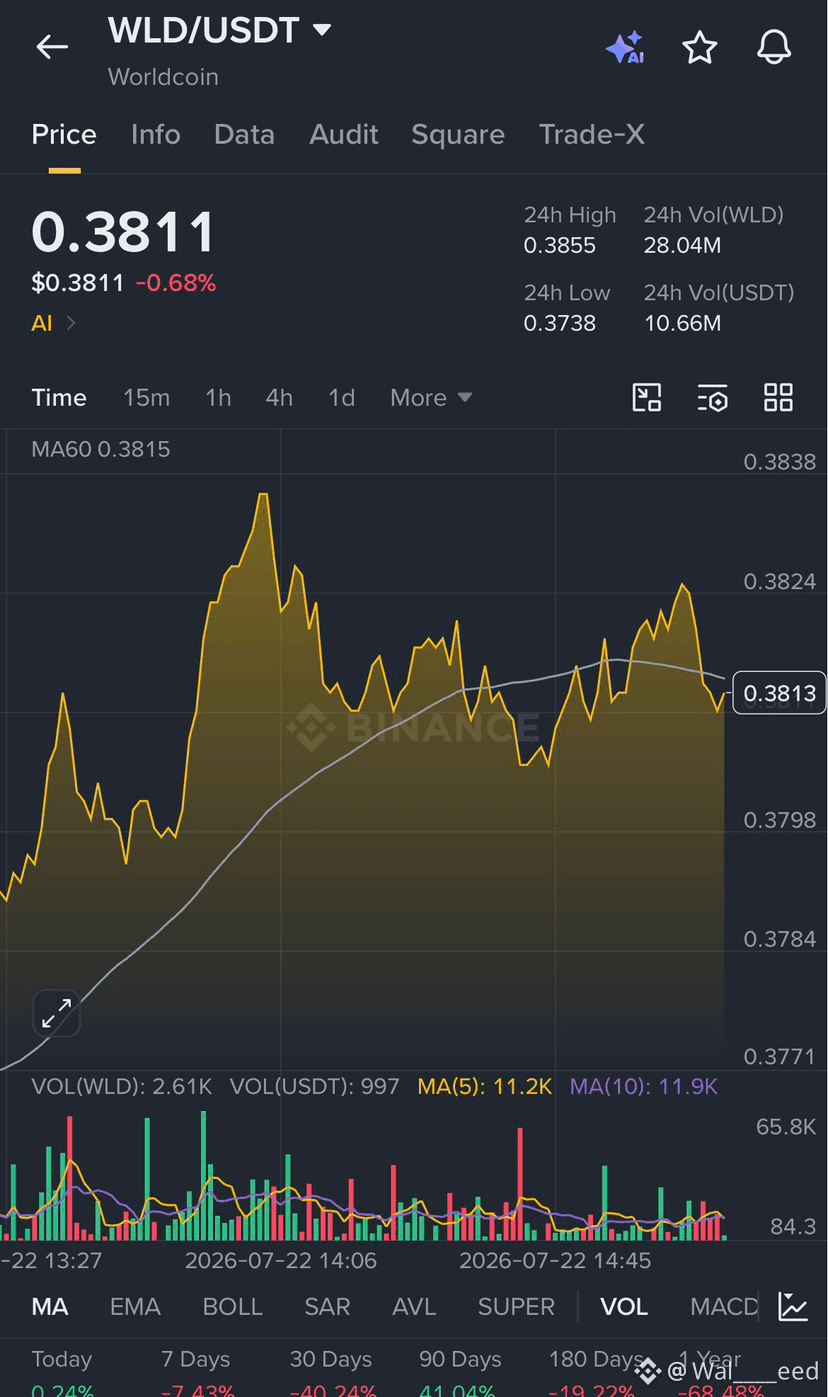Expand the yellow AI chevron link
Screen dimensions: 828x1397
(x=54, y=322)
